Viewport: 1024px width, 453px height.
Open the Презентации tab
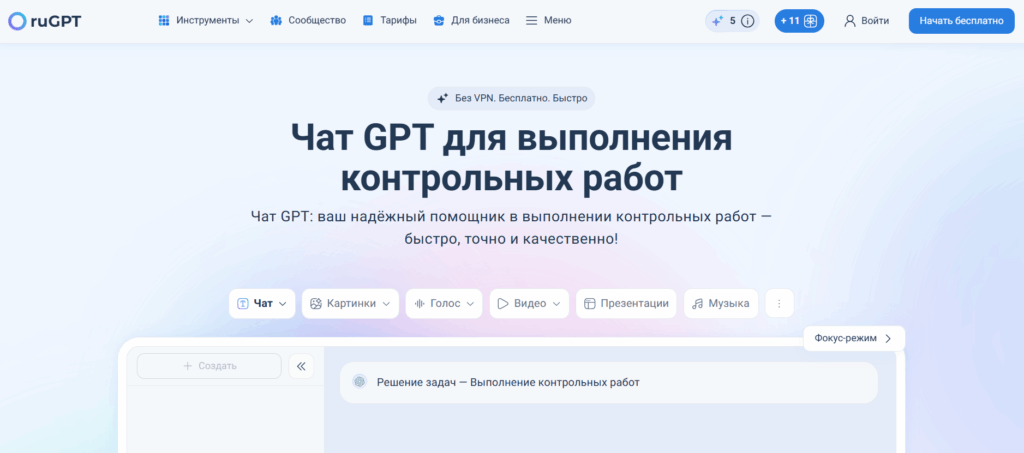[x=626, y=304]
